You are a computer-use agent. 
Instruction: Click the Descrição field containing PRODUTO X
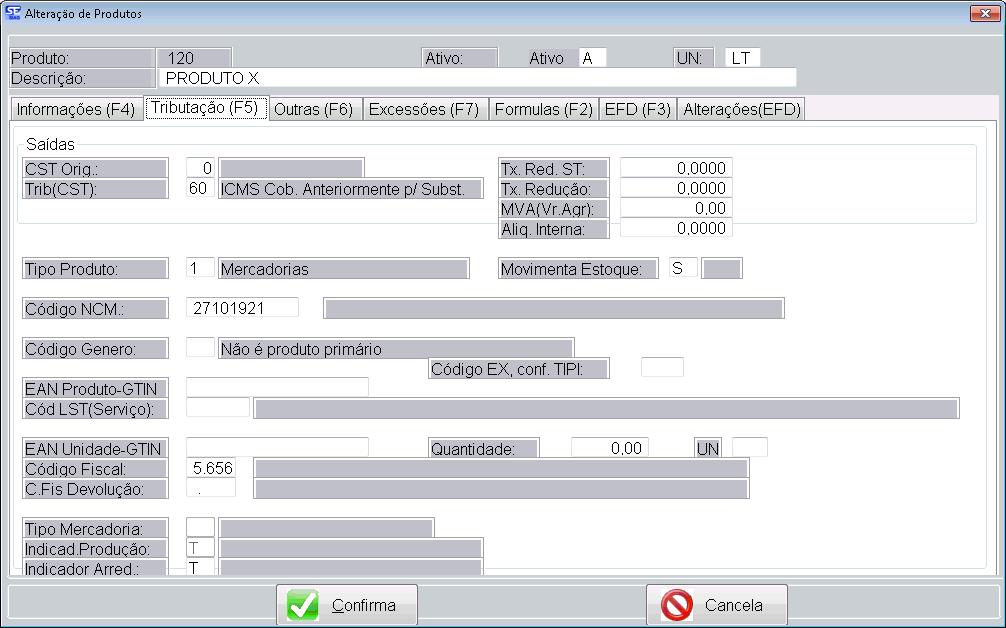tap(477, 78)
